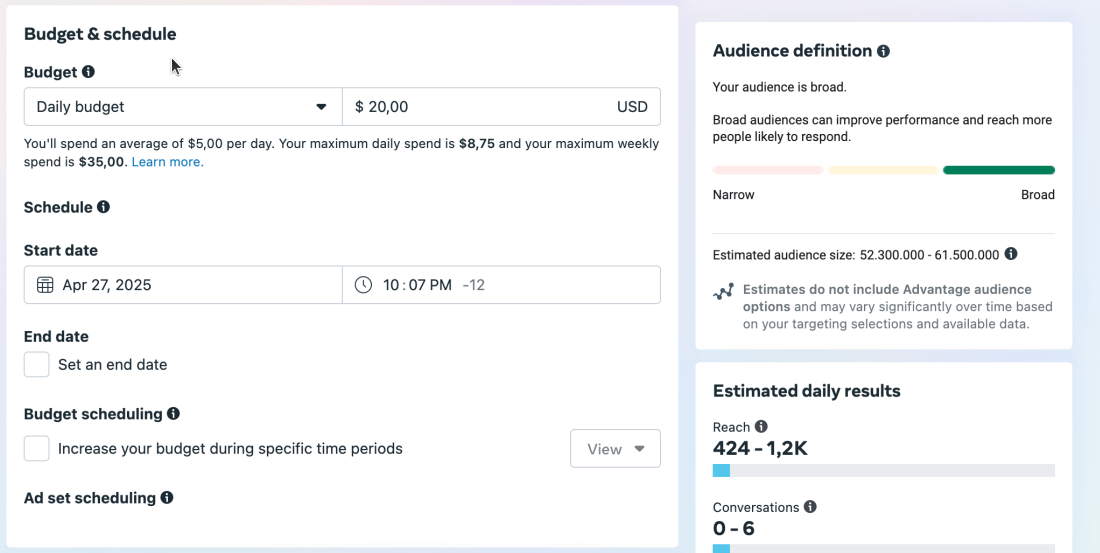Click the Schedule info icon
Screen dimensions: 1100x553
pos(103,207)
